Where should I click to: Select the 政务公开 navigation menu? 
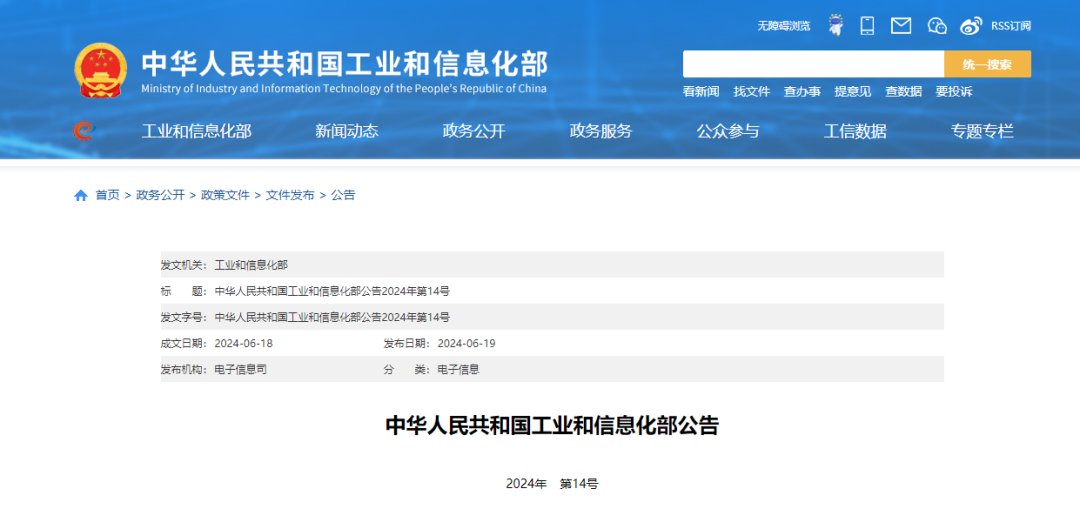pyautogui.click(x=474, y=131)
